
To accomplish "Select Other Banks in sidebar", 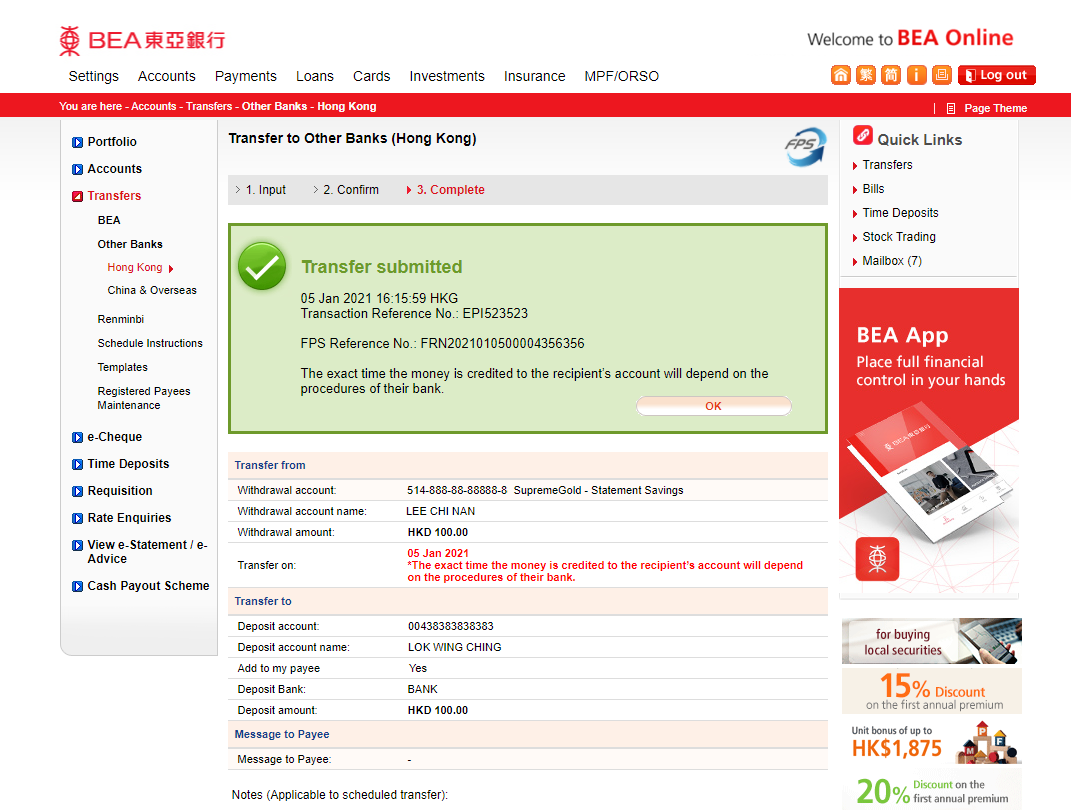I will click(130, 244).
